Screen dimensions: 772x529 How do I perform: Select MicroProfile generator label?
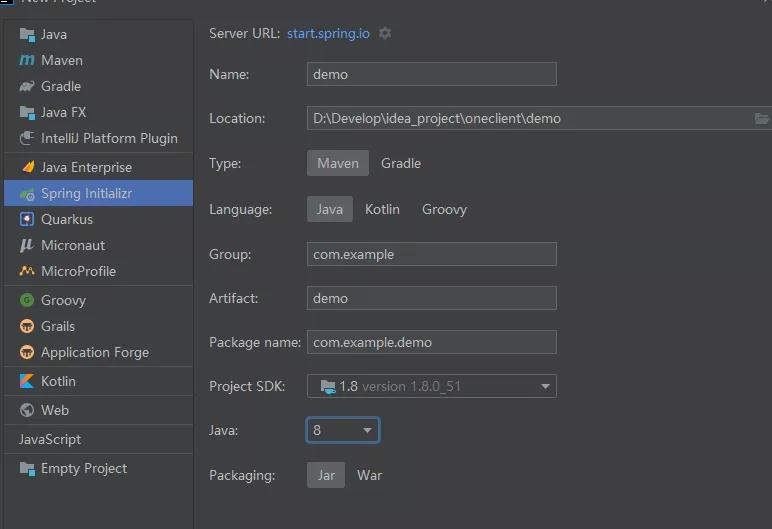pos(79,271)
